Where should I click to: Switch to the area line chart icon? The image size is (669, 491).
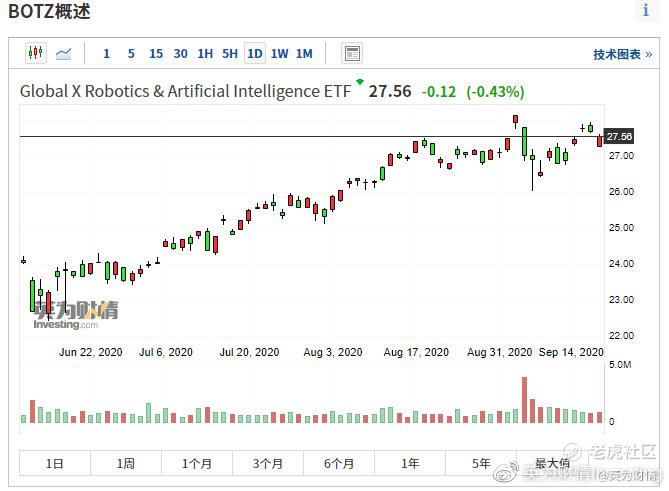click(x=64, y=54)
